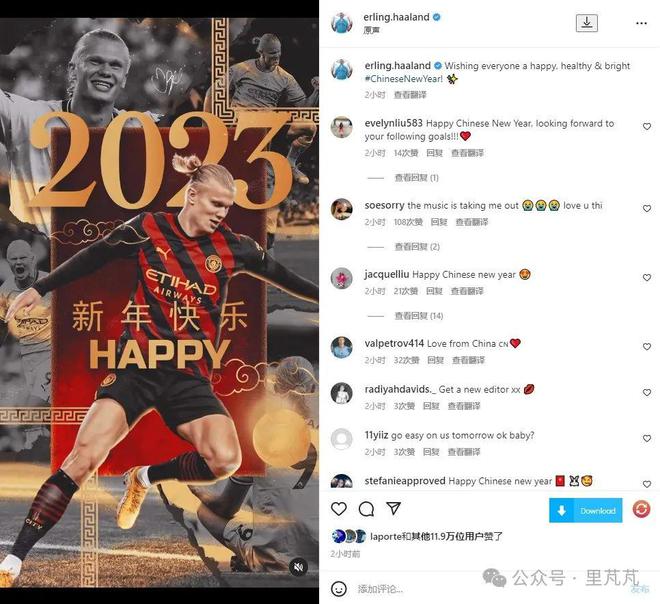Like soesorry's comment with its heart
The image size is (660, 604).
tap(647, 208)
